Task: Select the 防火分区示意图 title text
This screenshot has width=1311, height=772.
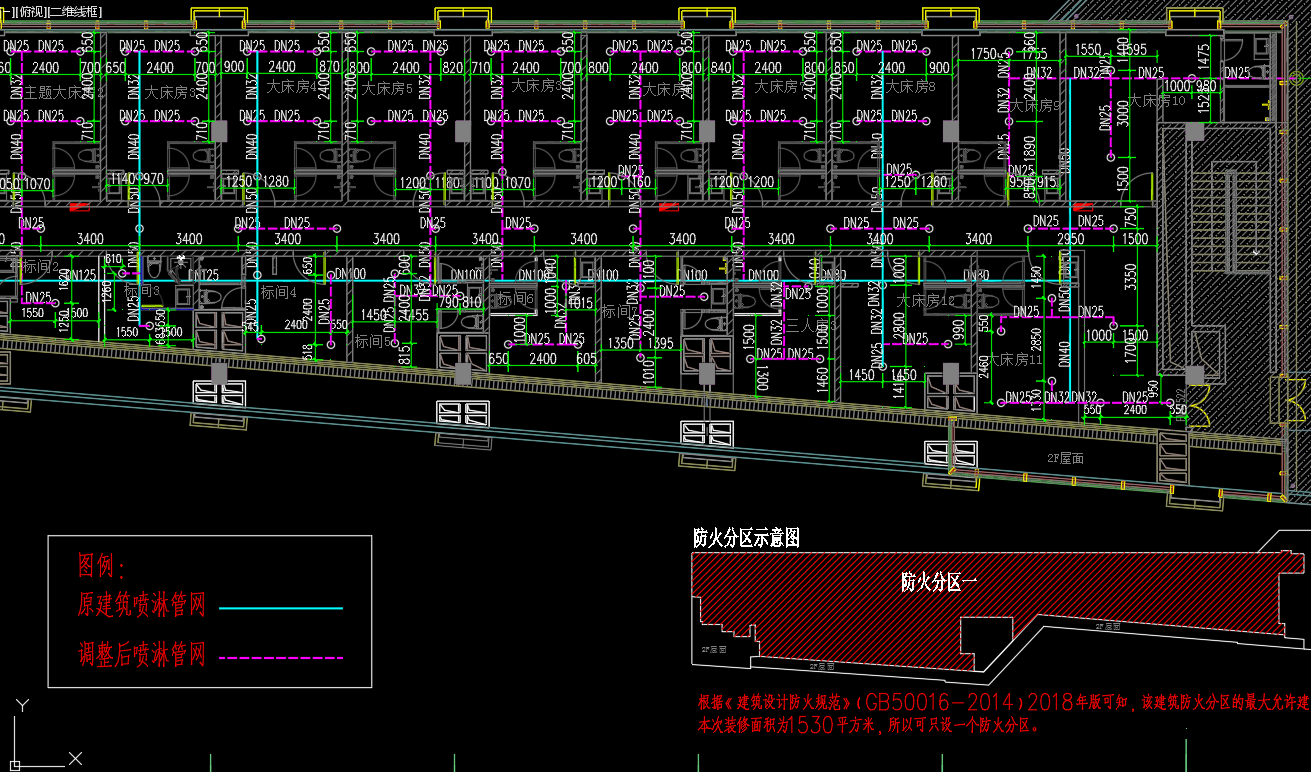Action: click(x=746, y=538)
